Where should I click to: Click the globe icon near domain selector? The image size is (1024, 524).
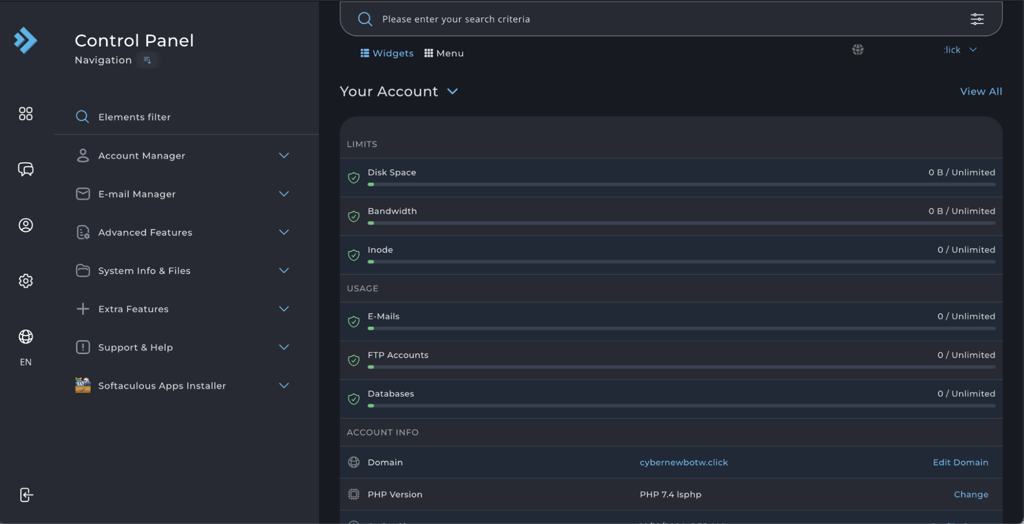[858, 50]
